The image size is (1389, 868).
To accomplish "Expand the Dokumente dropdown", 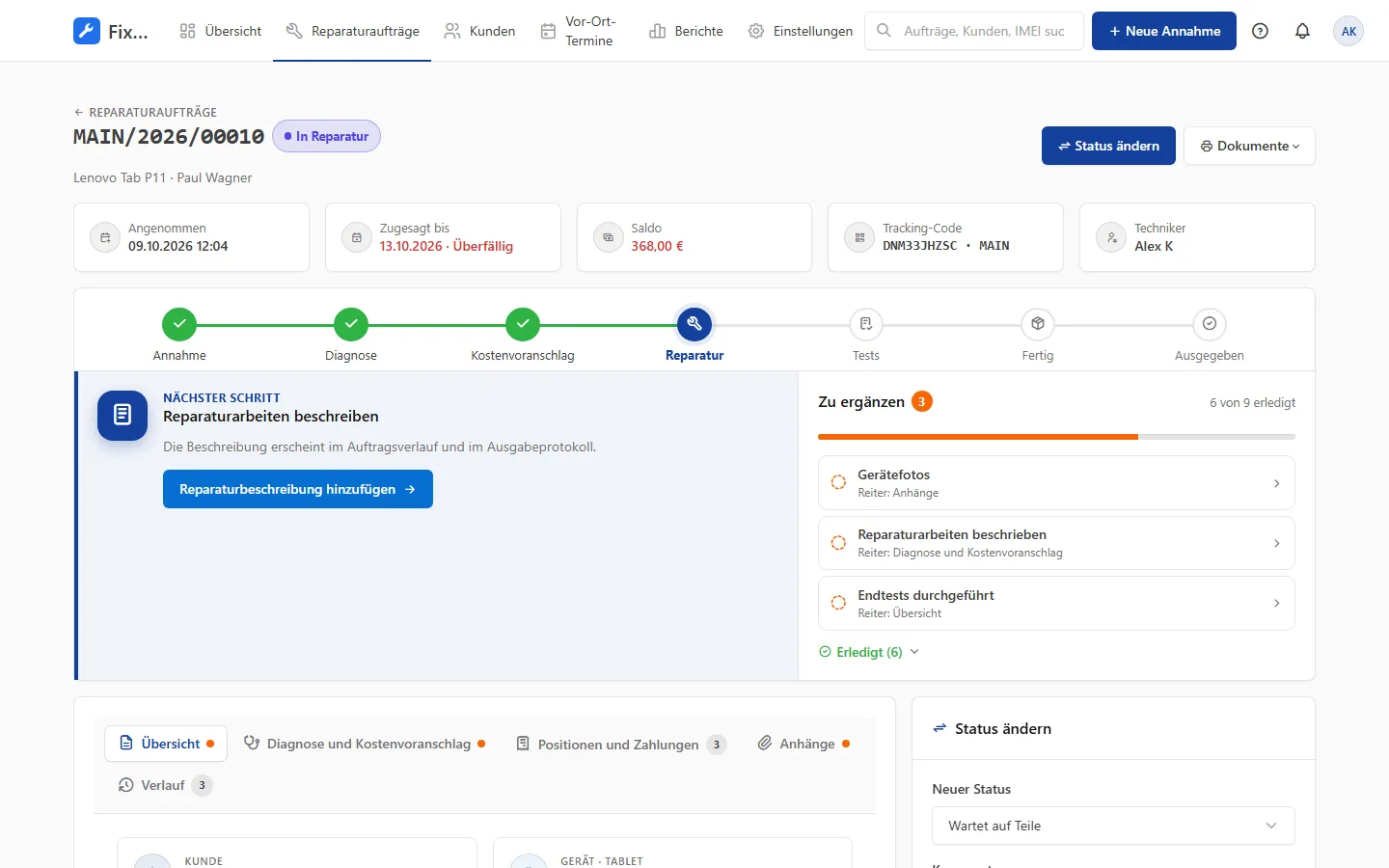I will point(1249,146).
